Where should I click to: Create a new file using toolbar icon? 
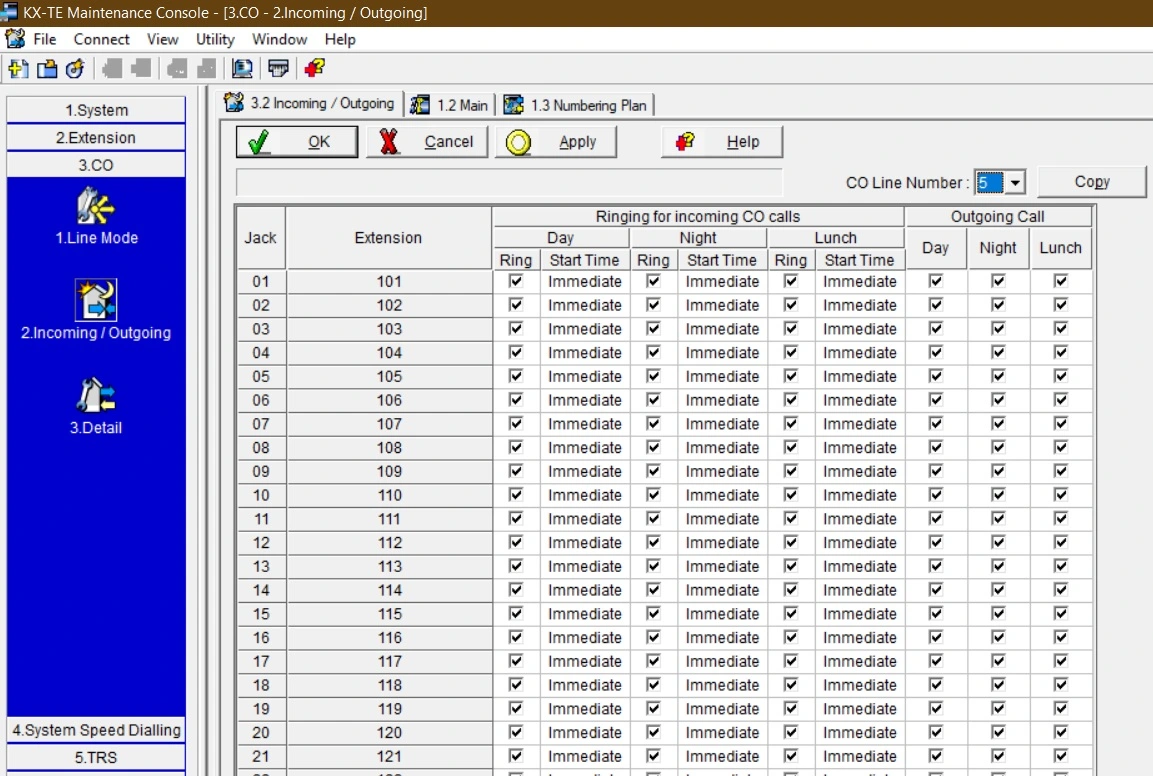click(18, 69)
